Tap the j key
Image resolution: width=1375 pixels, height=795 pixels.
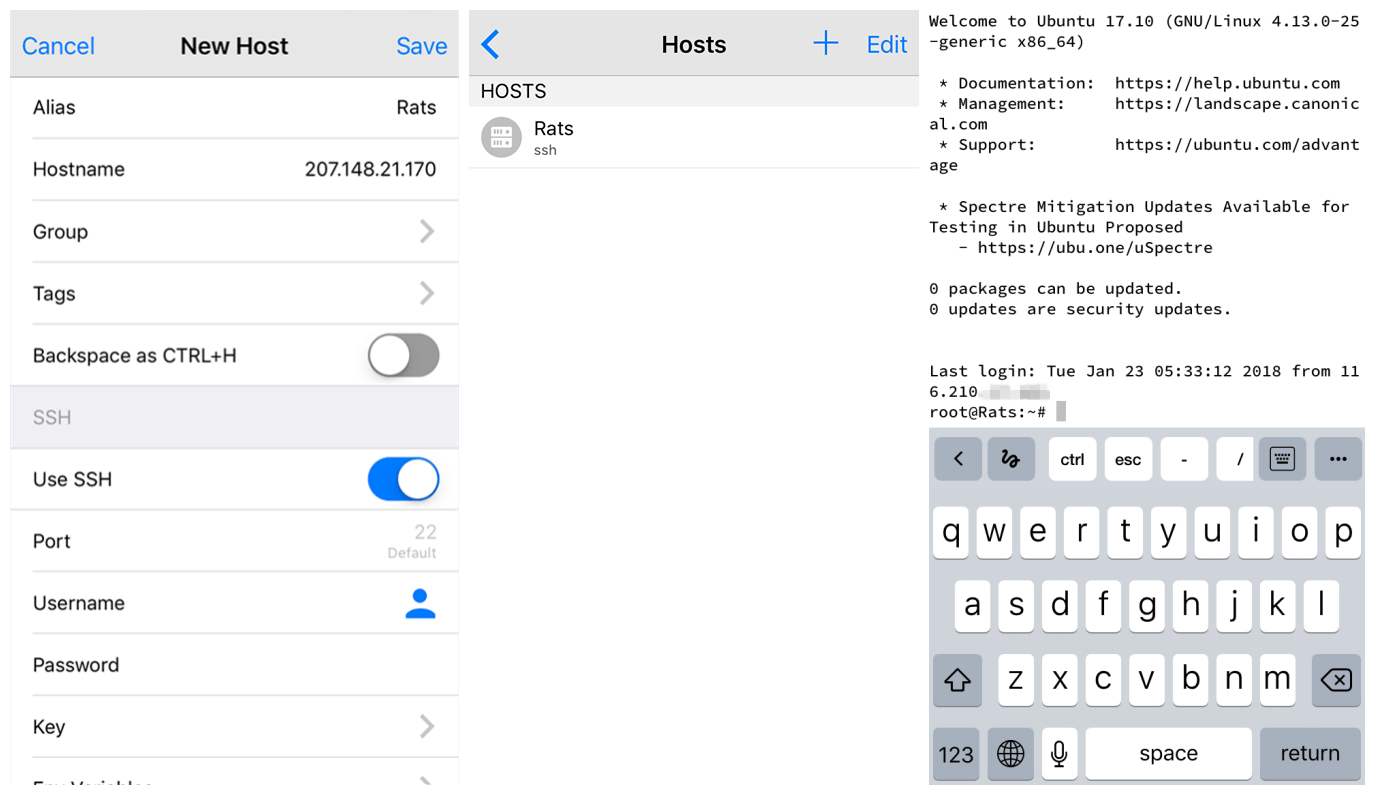pyautogui.click(x=1234, y=606)
